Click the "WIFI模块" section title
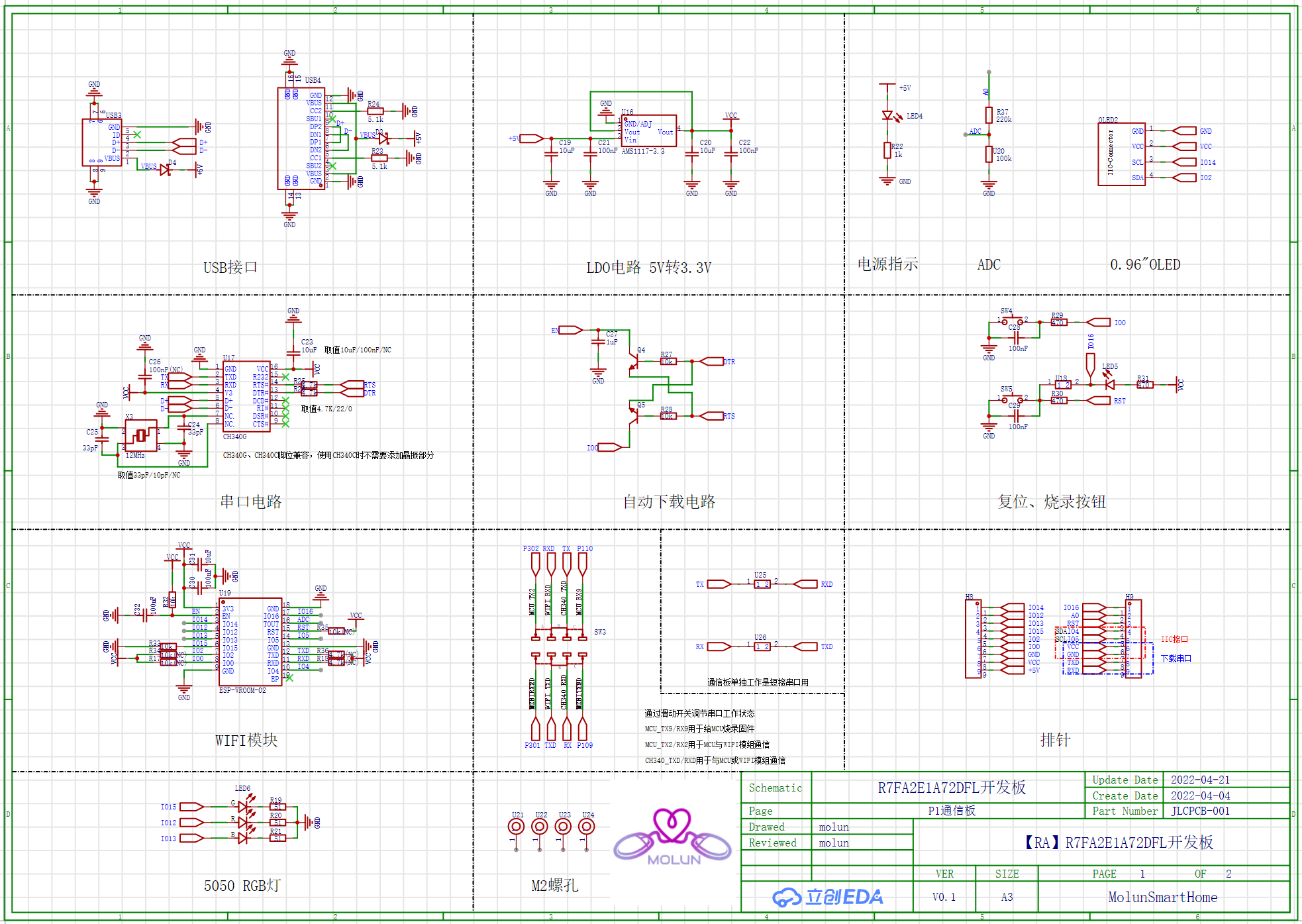 point(246,740)
